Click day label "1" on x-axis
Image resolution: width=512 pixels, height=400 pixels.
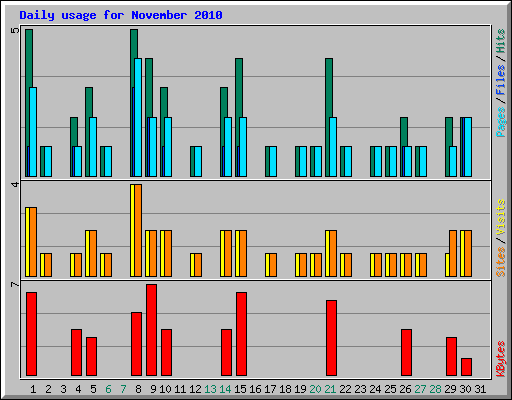tap(33, 389)
